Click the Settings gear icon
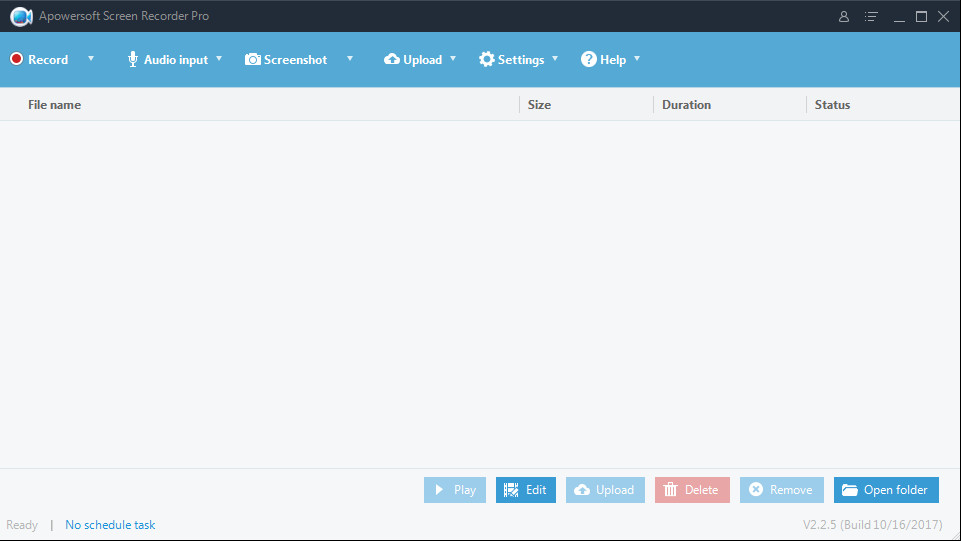The width and height of the screenshot is (961, 541). [x=487, y=59]
